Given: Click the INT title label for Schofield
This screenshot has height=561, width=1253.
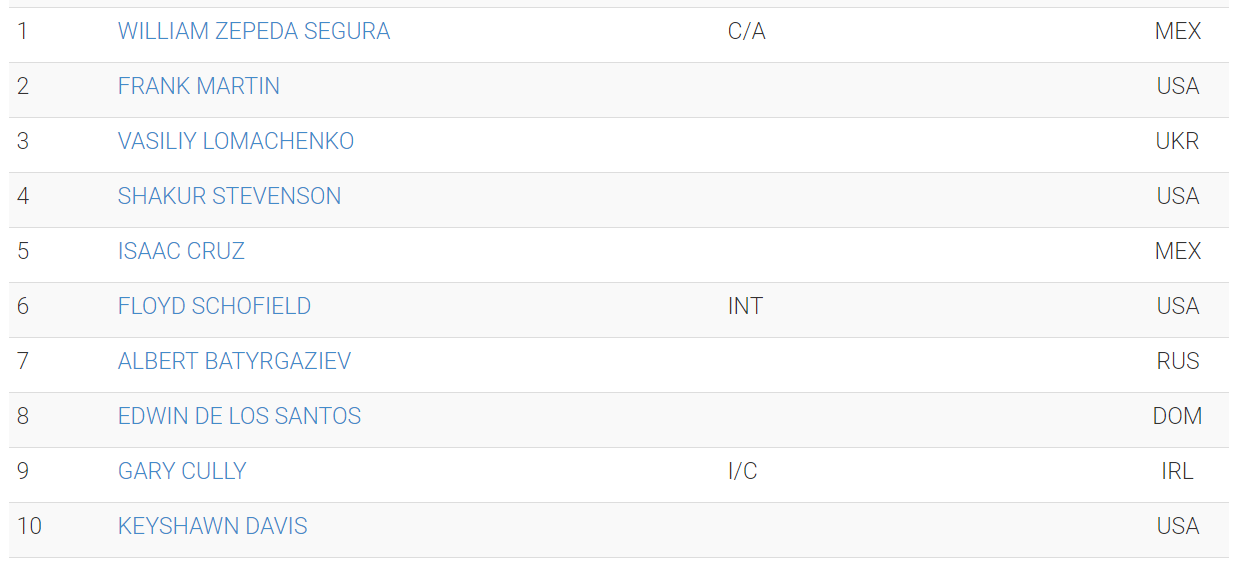Looking at the screenshot, I should coord(746,306).
